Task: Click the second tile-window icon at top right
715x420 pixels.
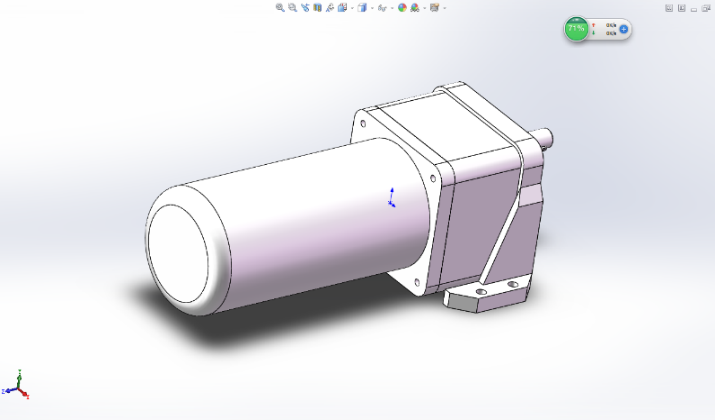Action: [x=682, y=8]
